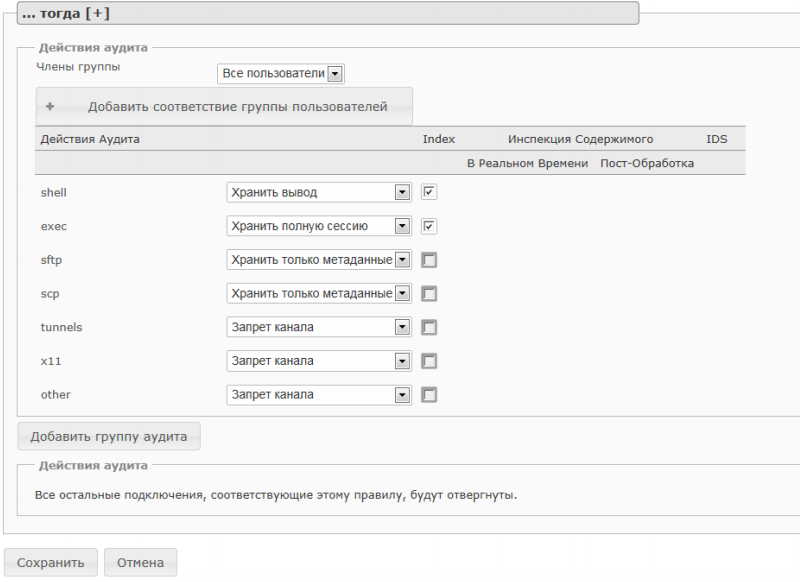800x582 pixels.
Task: Enable the Index checkbox for sftp
Action: [429, 260]
